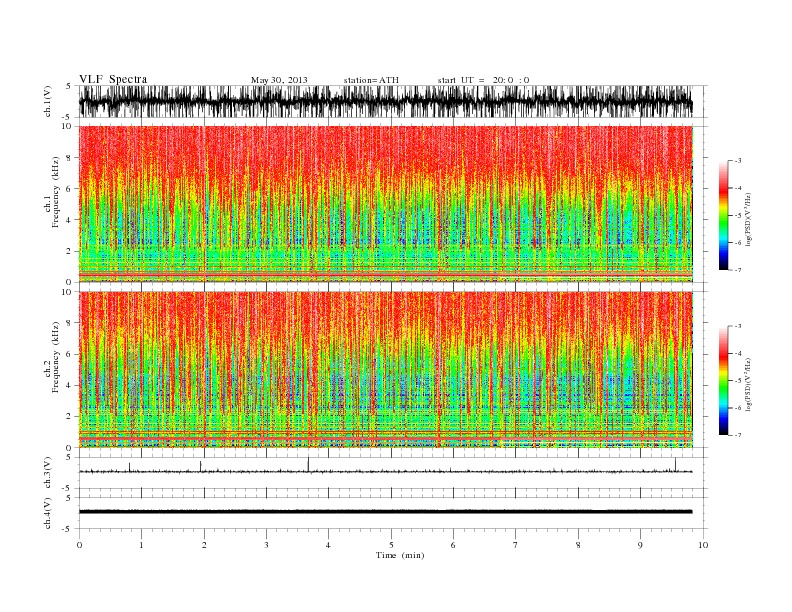Click the "-3" tick on the ch.1 colorbar

[738, 161]
